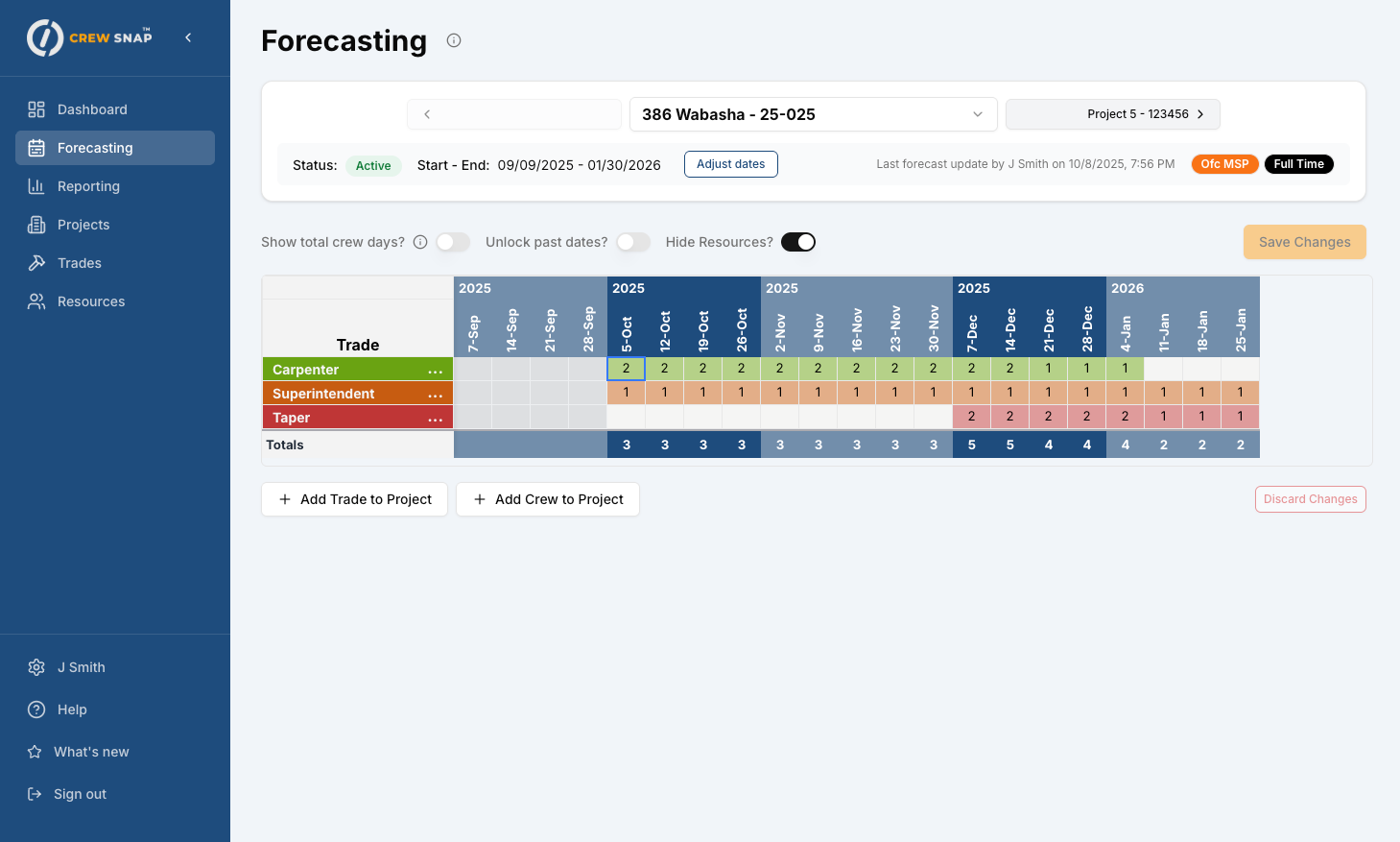Screen dimensions: 1400x842
Task: Navigate to Resources in sidebar
Action: tap(91, 301)
